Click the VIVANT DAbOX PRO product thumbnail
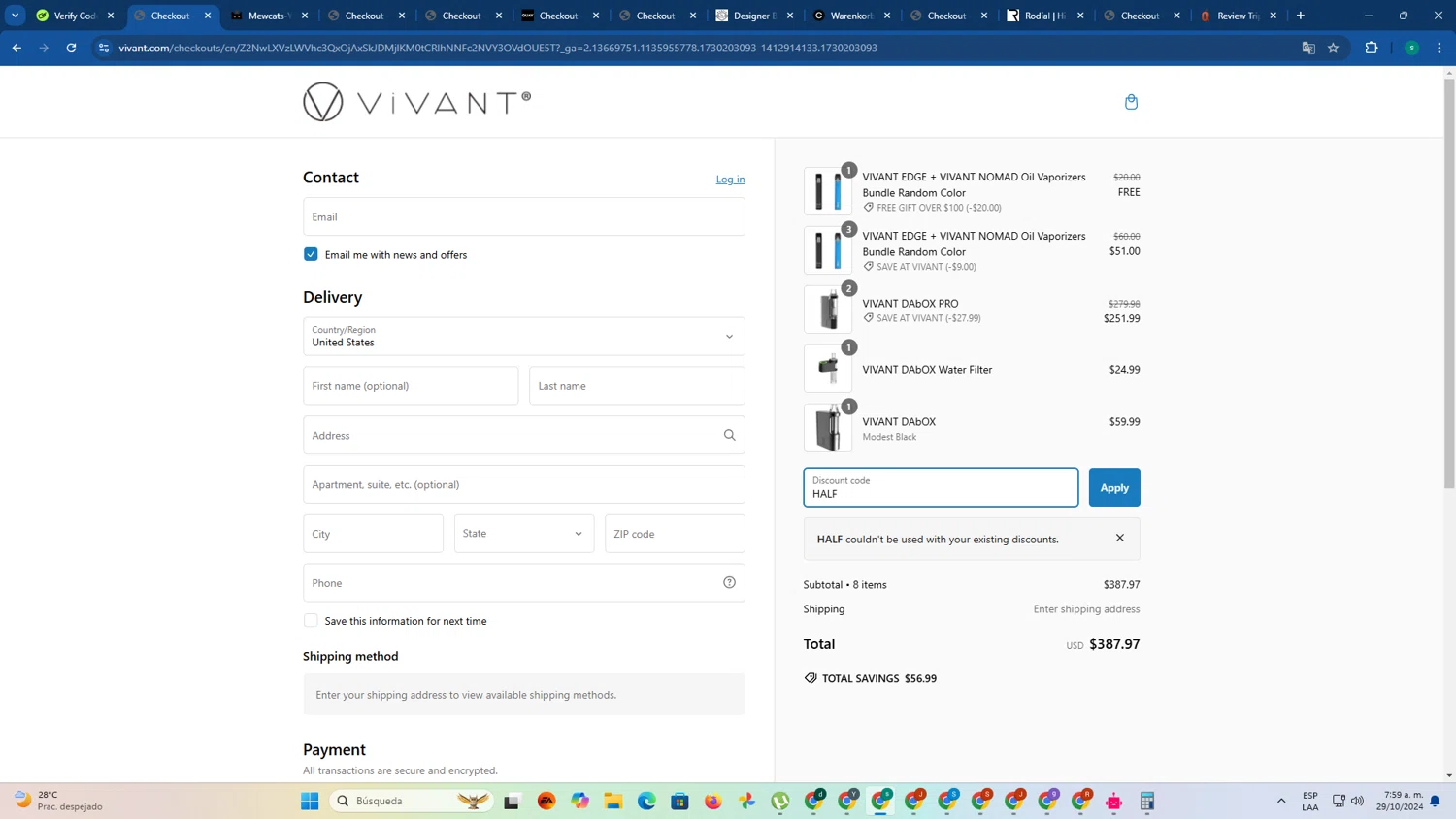This screenshot has height=819, width=1456. [x=828, y=310]
